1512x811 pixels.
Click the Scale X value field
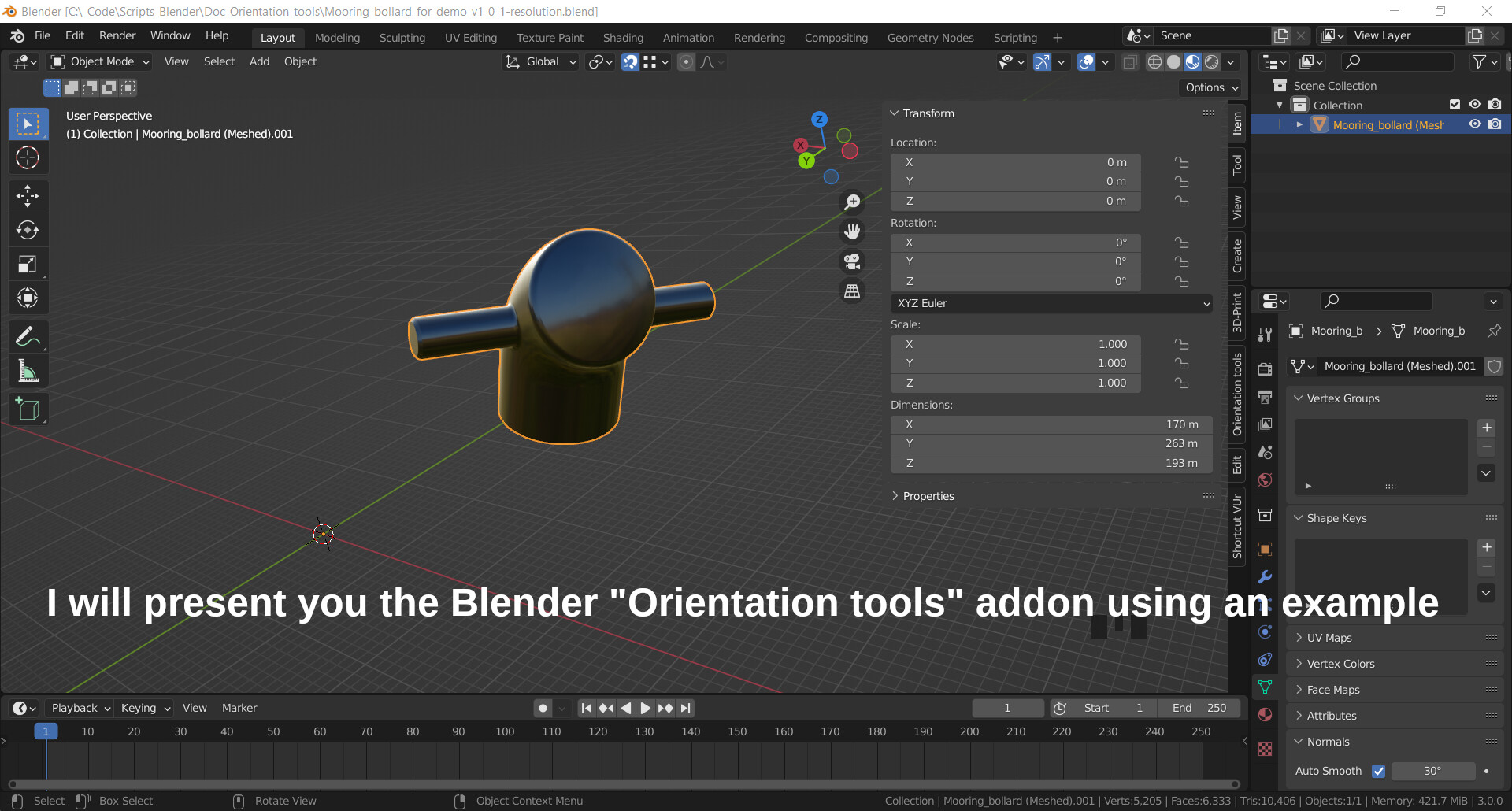(x=1016, y=345)
